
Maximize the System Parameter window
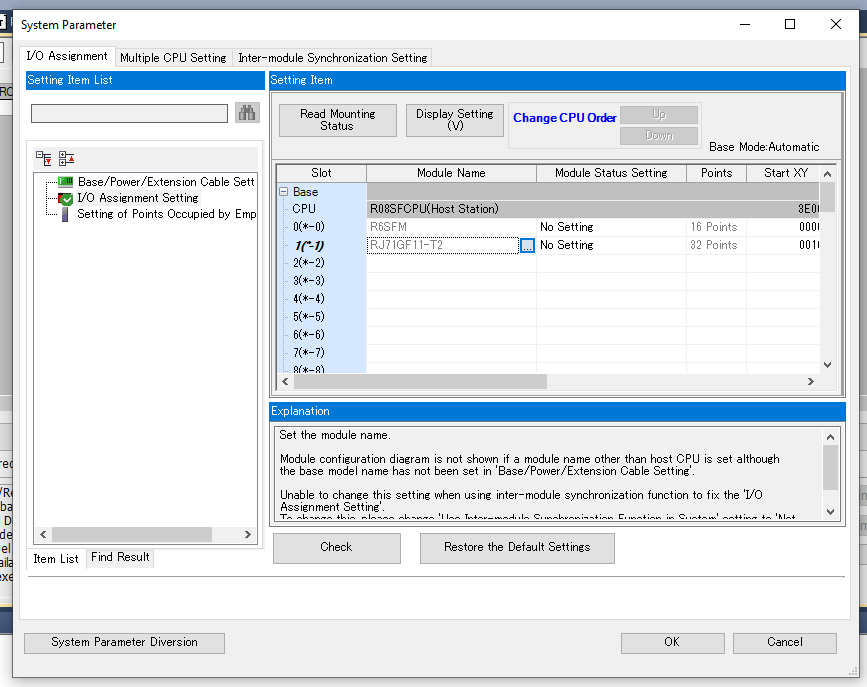pos(790,24)
